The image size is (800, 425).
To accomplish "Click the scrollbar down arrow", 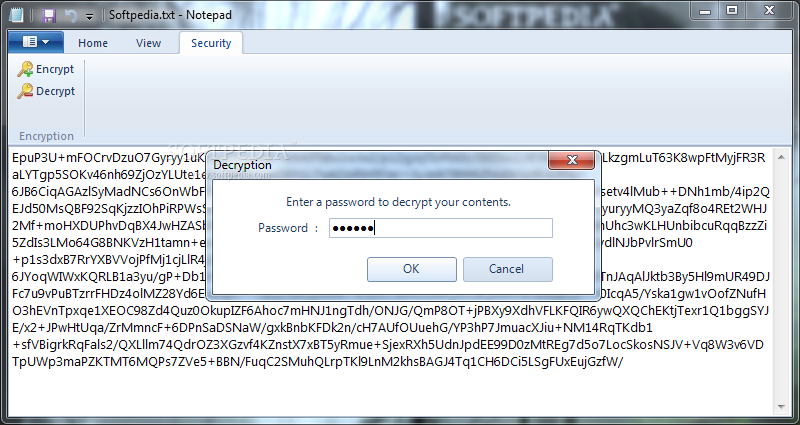I will [x=782, y=407].
